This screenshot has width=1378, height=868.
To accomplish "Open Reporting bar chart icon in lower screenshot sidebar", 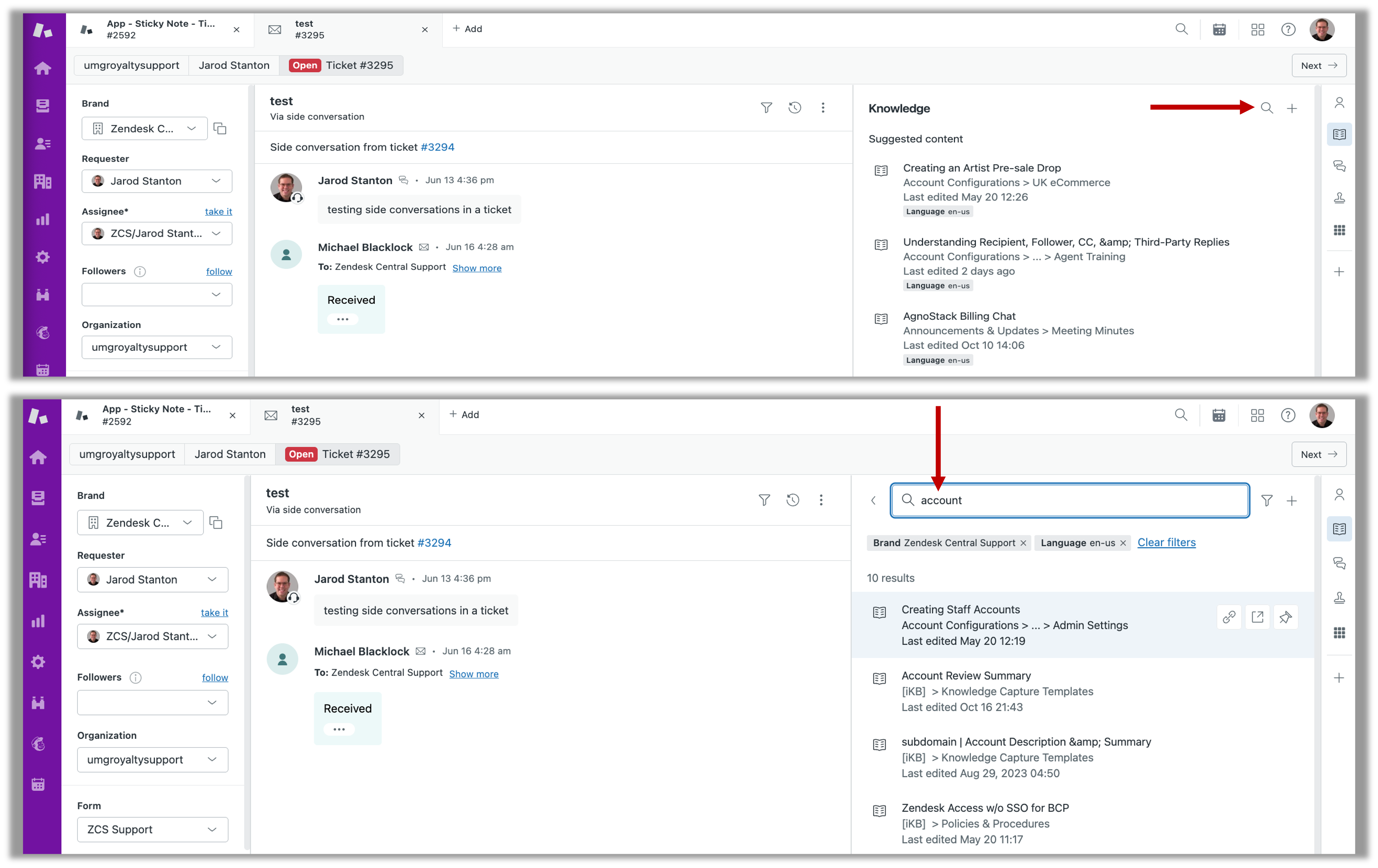I will (x=38, y=621).
